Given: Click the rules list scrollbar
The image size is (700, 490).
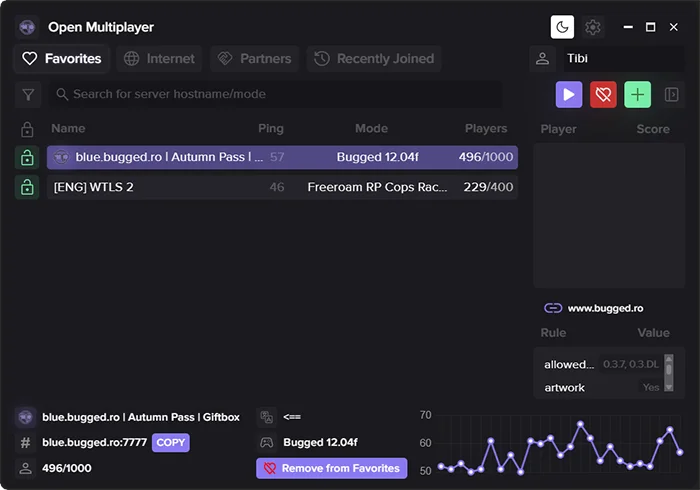Looking at the screenshot, I should 668,374.
